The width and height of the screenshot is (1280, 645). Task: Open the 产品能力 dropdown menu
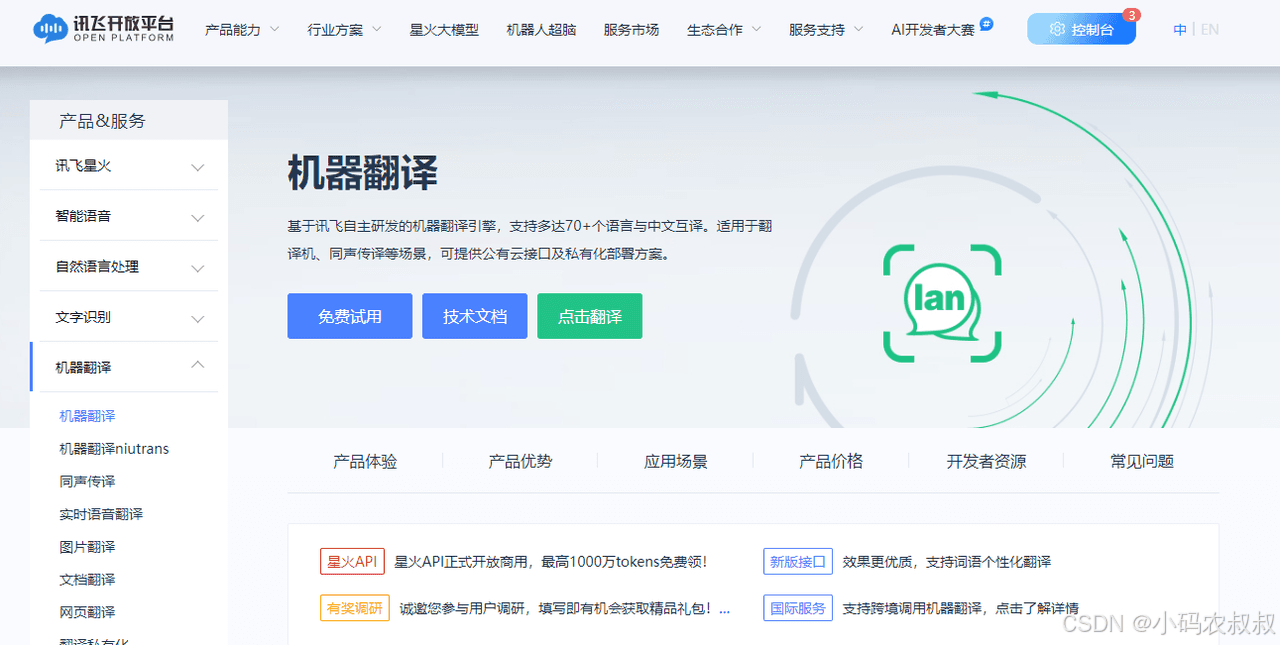click(x=242, y=30)
